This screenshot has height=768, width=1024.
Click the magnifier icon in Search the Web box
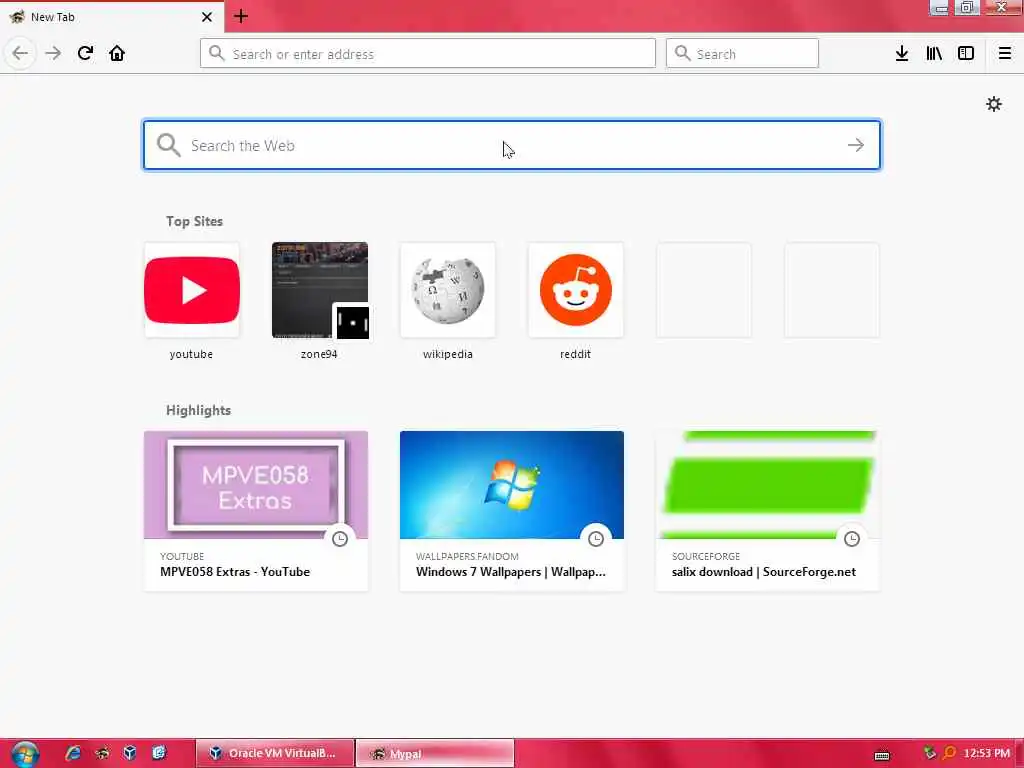click(x=168, y=145)
